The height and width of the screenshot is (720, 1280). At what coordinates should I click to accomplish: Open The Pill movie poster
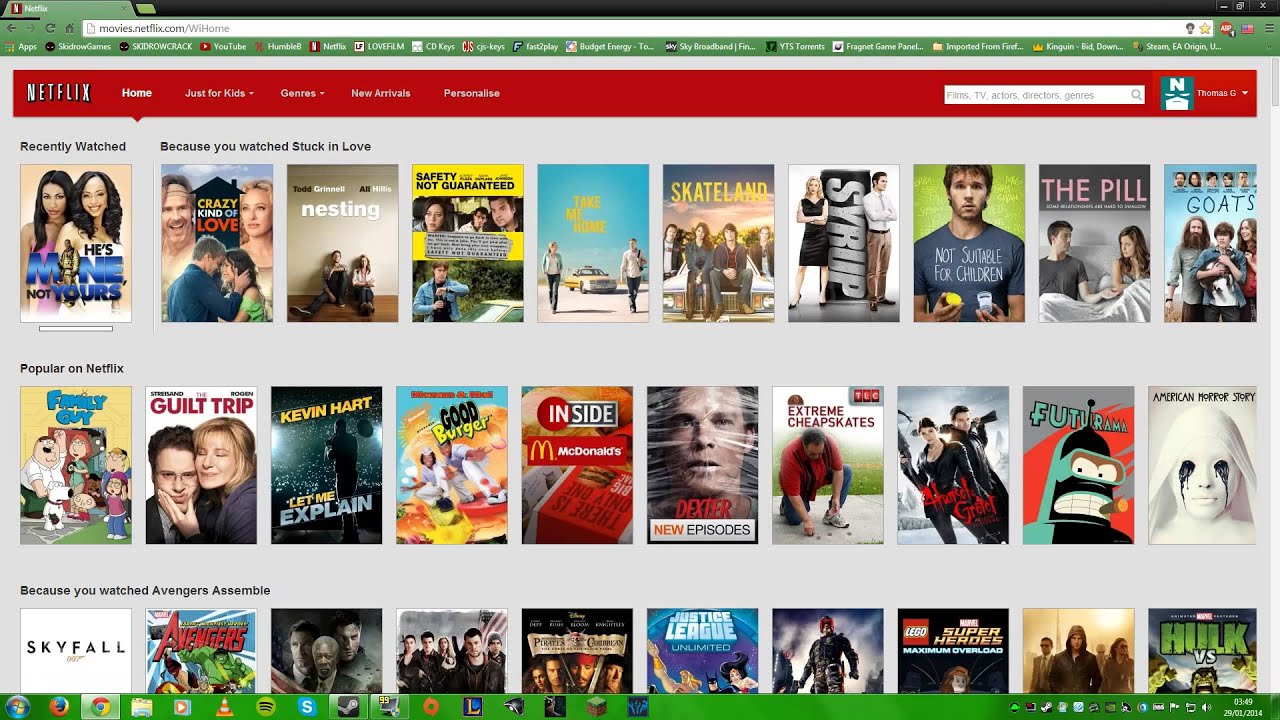pyautogui.click(x=1094, y=243)
